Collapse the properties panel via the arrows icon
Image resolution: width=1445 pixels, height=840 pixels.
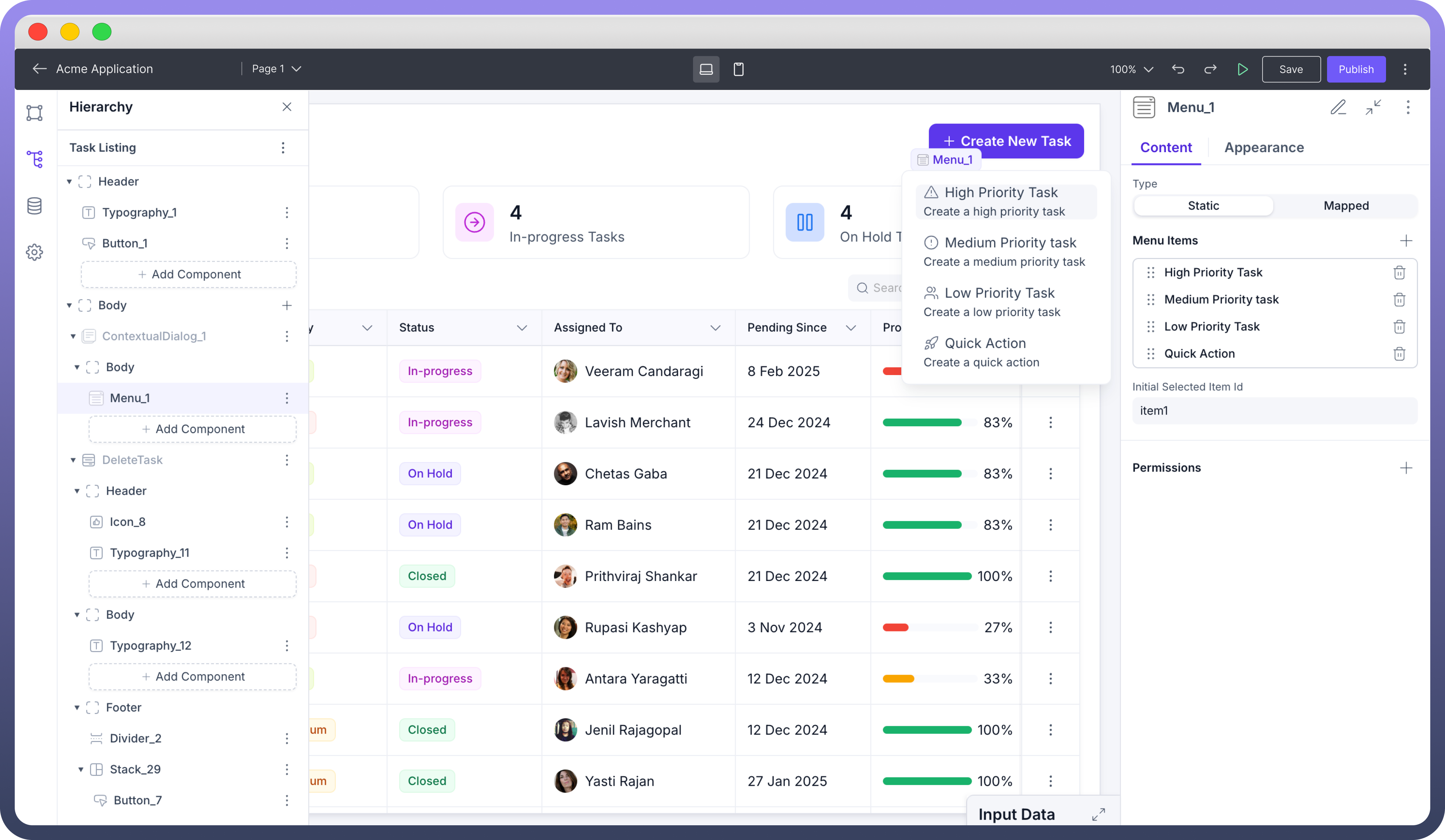1373,107
